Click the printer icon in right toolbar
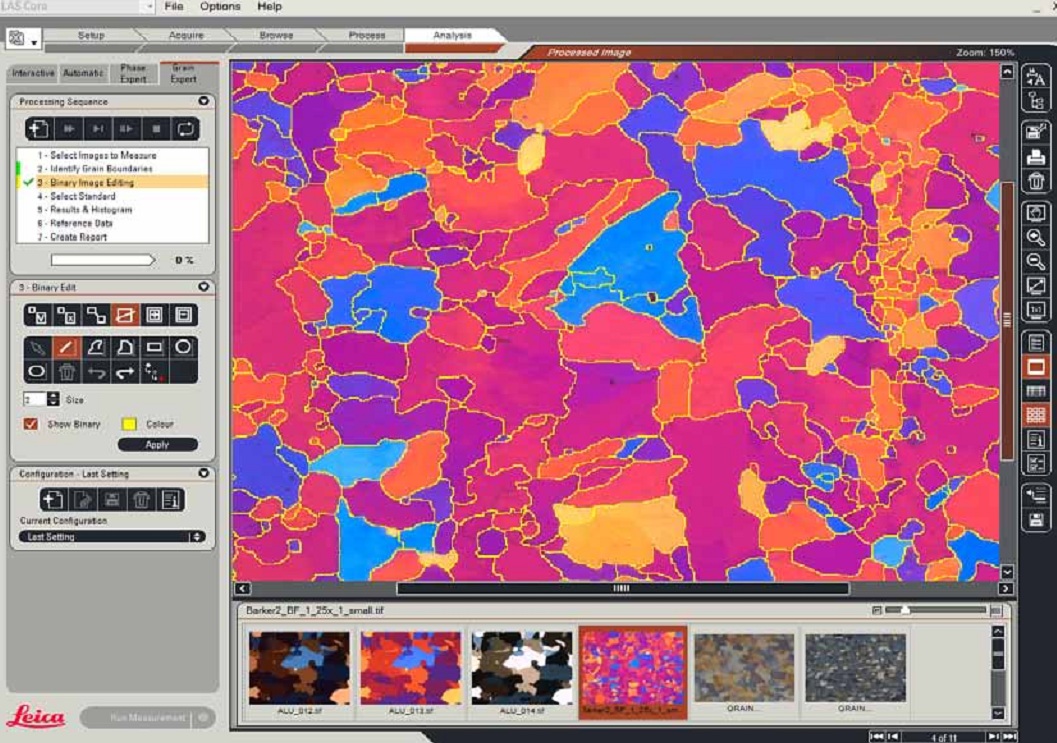The width and height of the screenshot is (1057, 743). (1037, 156)
